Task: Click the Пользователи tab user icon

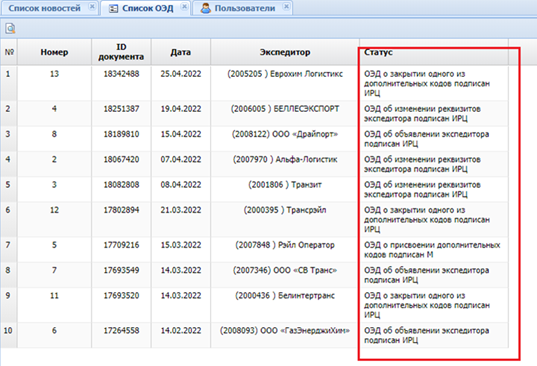Action: (205, 8)
